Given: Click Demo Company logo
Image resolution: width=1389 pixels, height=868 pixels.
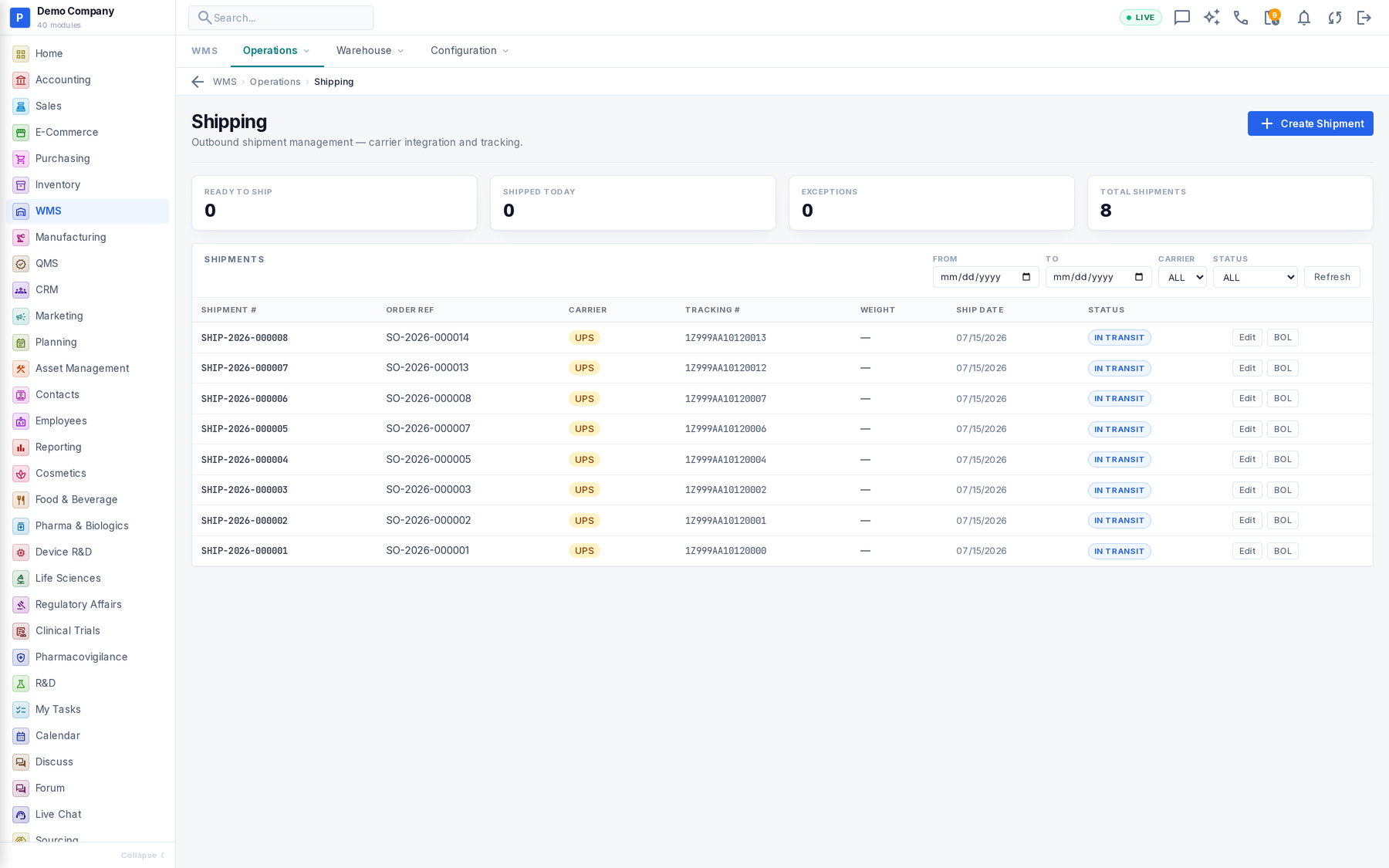Looking at the screenshot, I should click(19, 17).
